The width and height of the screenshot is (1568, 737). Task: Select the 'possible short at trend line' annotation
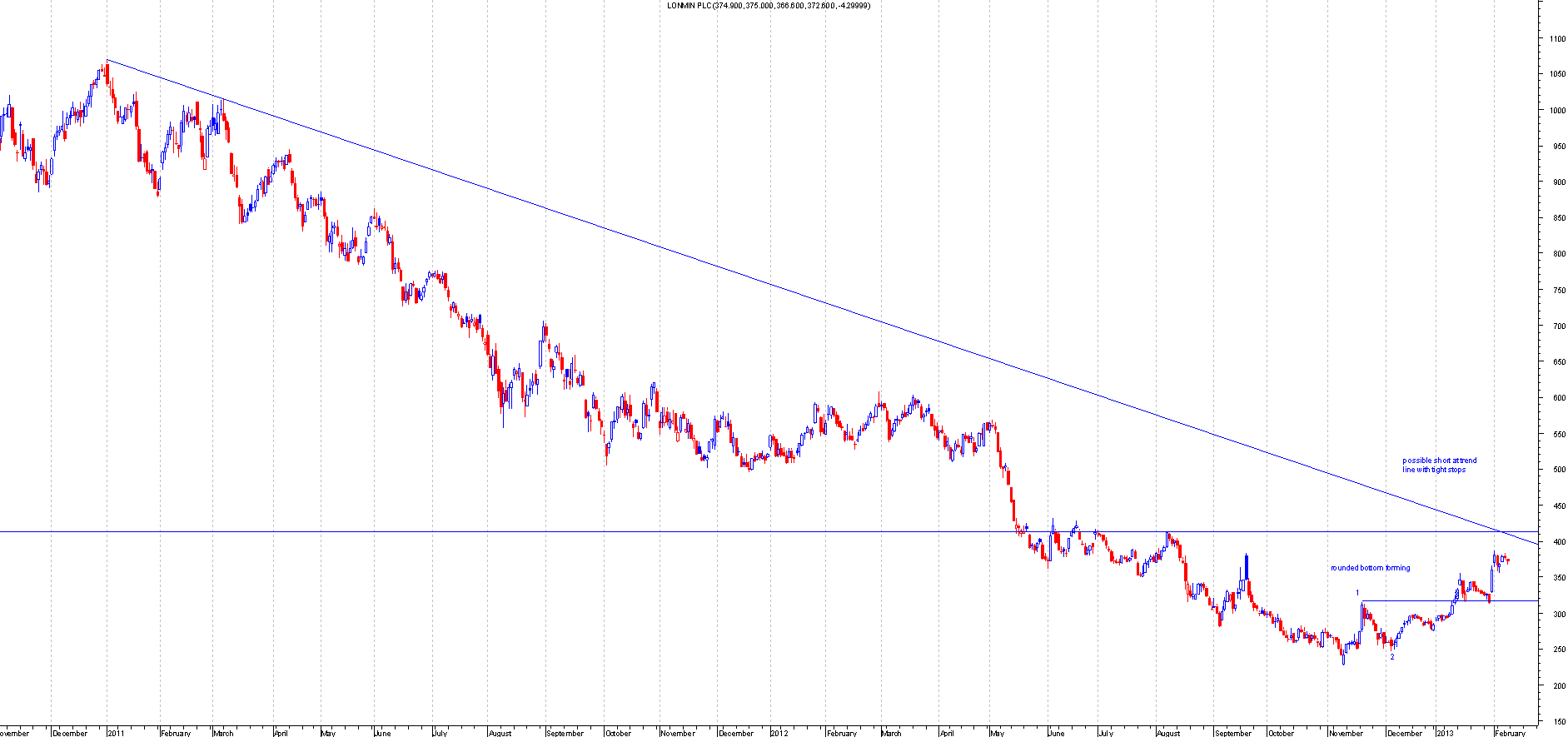pos(1439,465)
